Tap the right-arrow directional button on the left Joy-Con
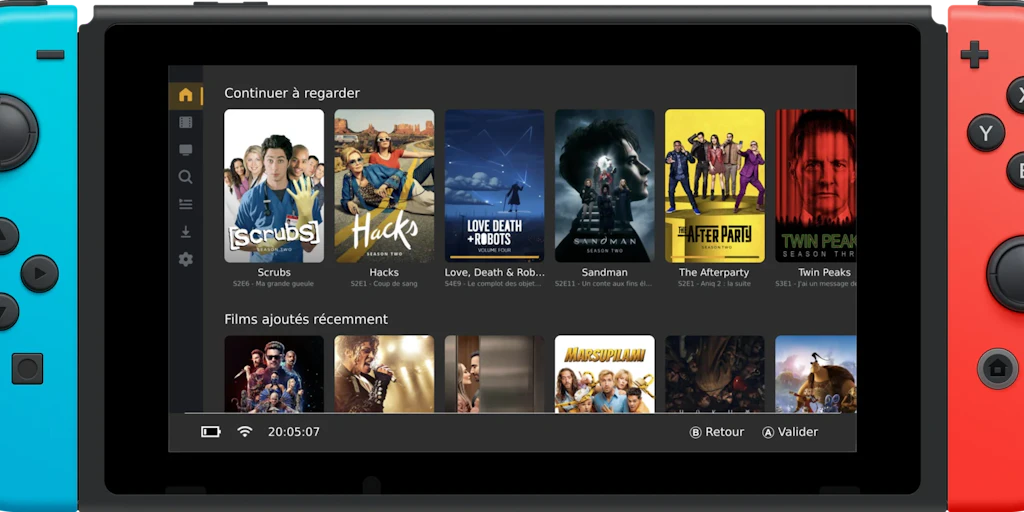Screen dimensions: 1024x512 click(40, 273)
